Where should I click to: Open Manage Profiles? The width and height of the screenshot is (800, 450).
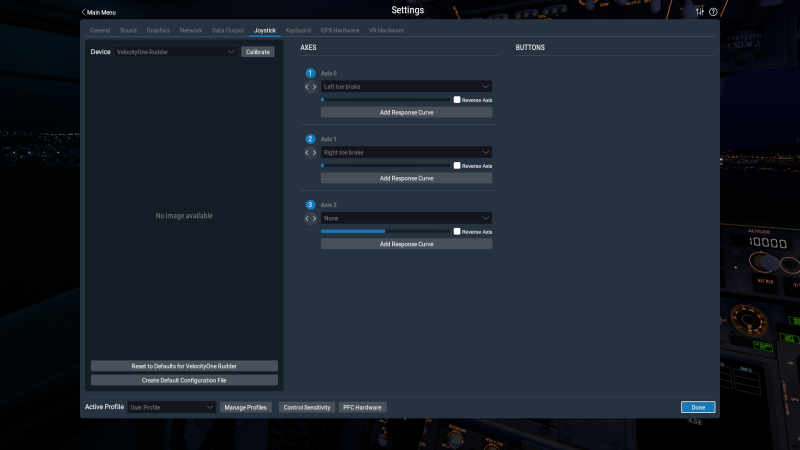click(245, 407)
